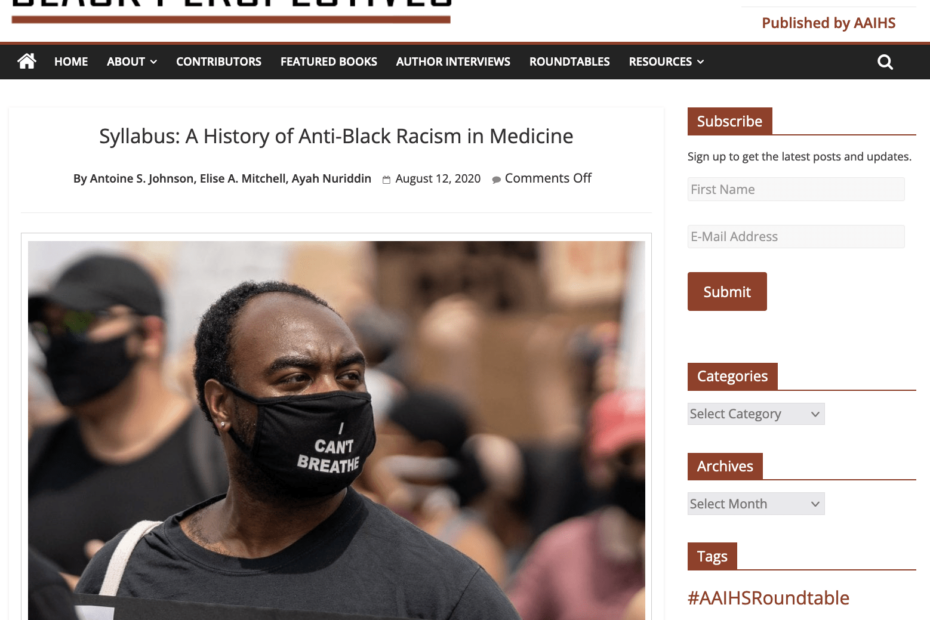
Task: Select Author Interviews in the navigation
Action: coord(453,62)
